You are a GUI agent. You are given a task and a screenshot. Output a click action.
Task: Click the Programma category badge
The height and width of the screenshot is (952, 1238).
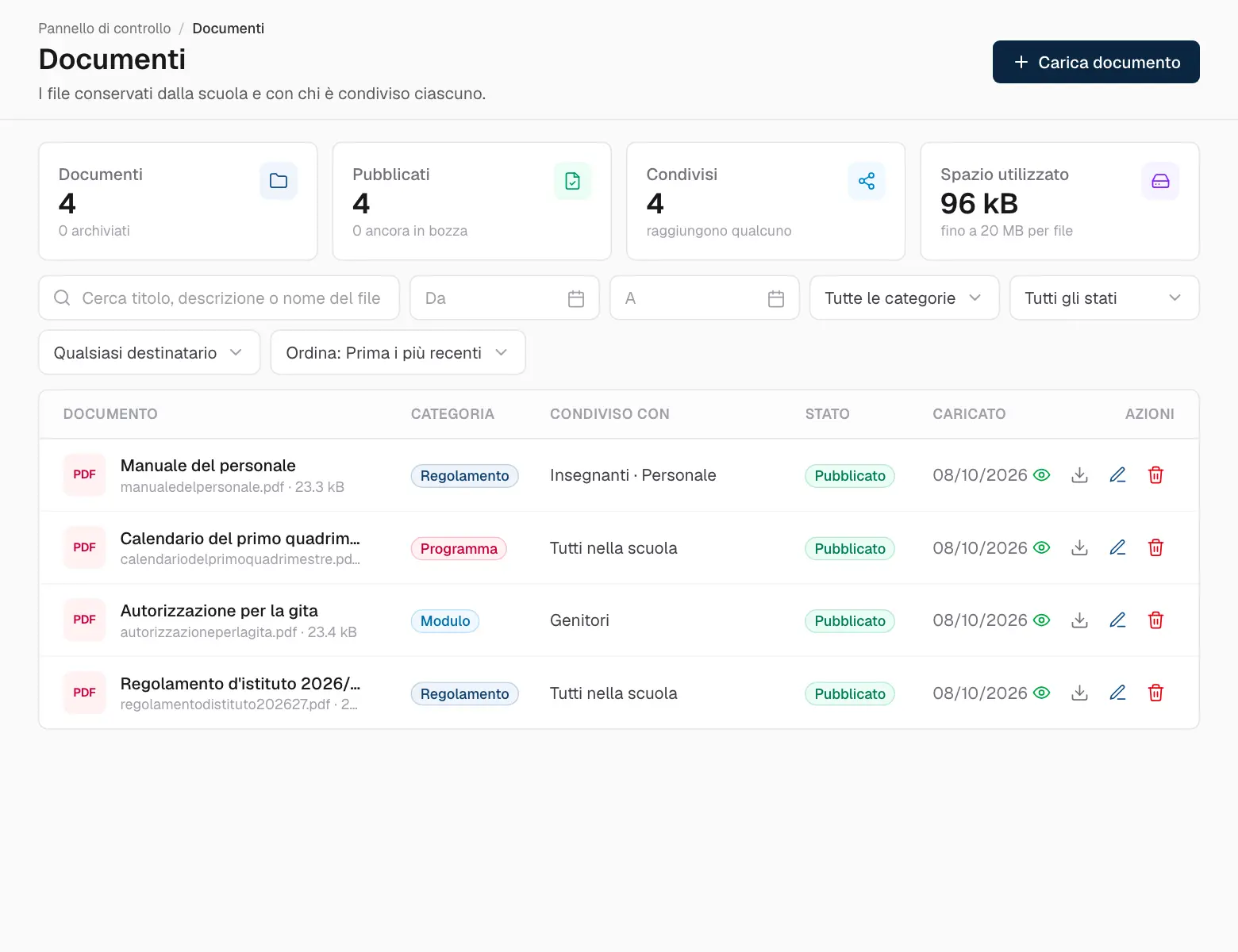(x=459, y=548)
